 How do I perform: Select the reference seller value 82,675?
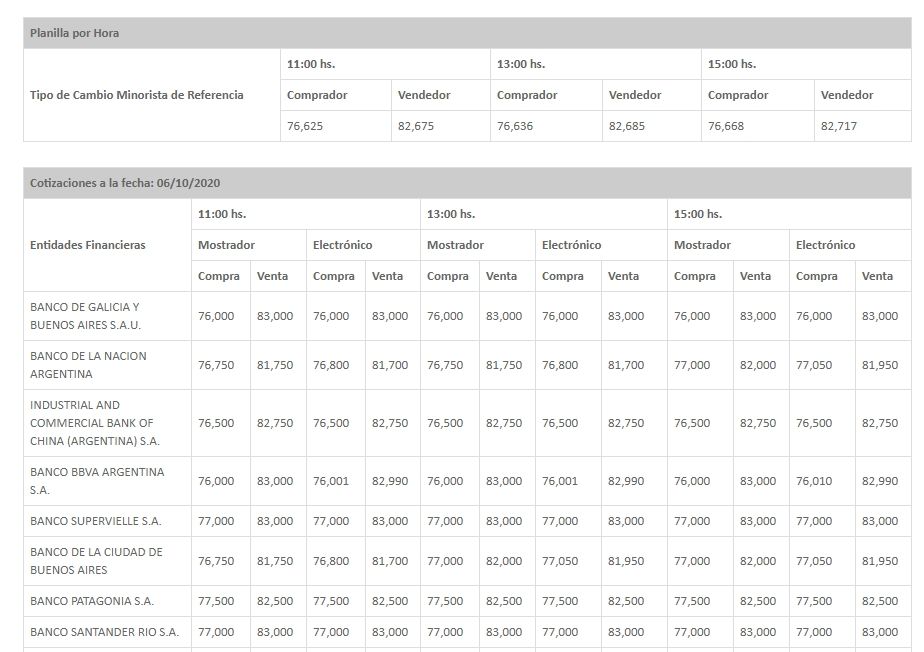pyautogui.click(x=415, y=126)
